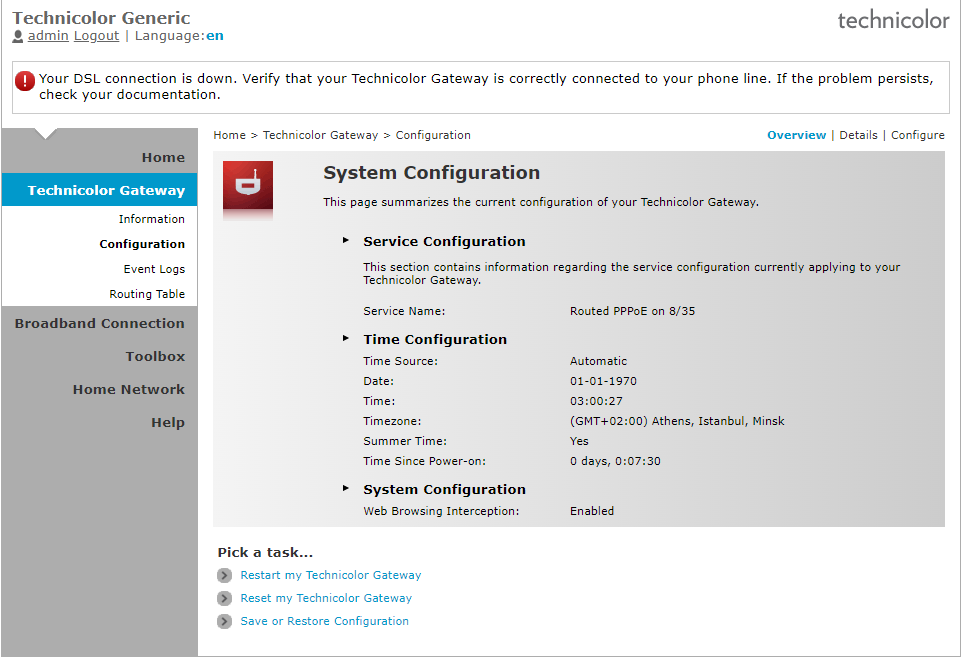Click the red DSL error alert icon
Image resolution: width=979 pixels, height=669 pixels.
coord(25,81)
